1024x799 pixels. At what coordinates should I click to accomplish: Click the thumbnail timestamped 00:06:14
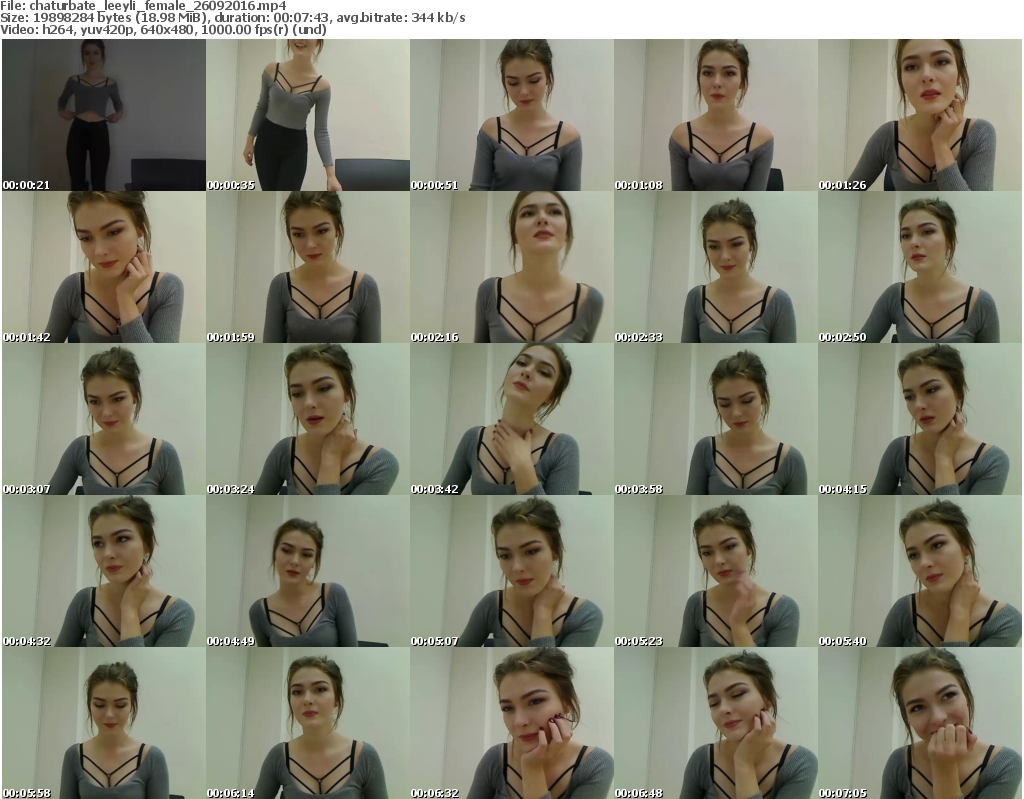(308, 723)
